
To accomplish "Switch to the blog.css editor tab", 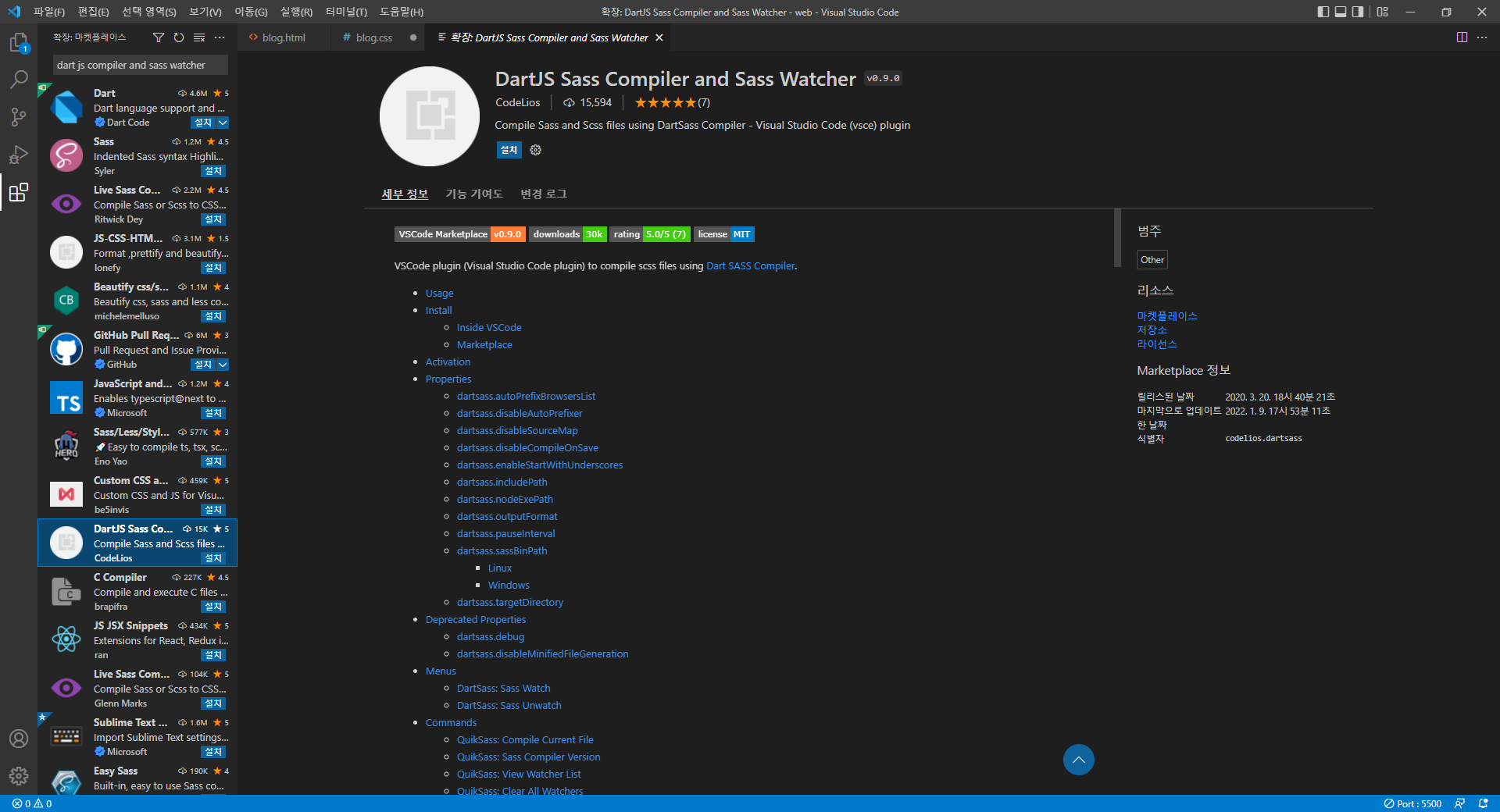I will click(374, 37).
